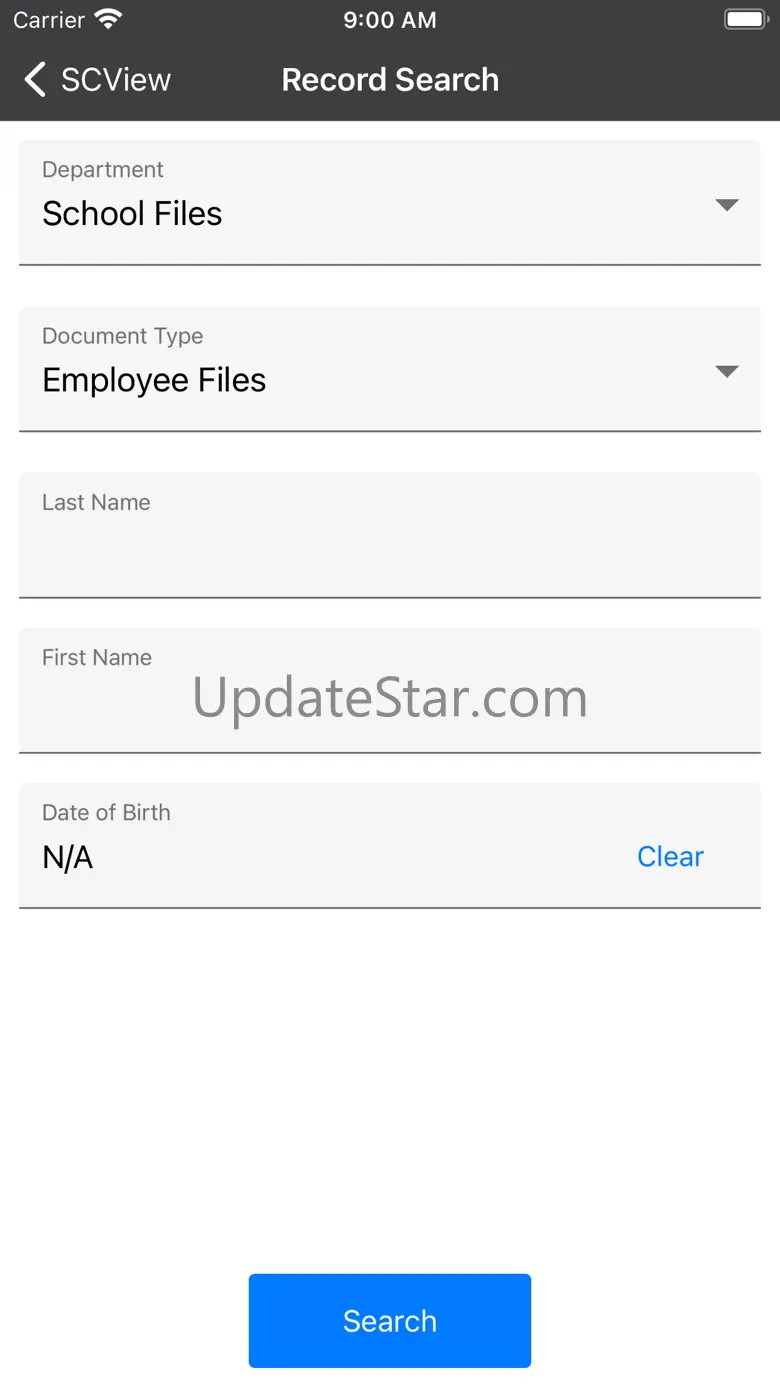Tap the N/A date of birth value

click(68, 858)
